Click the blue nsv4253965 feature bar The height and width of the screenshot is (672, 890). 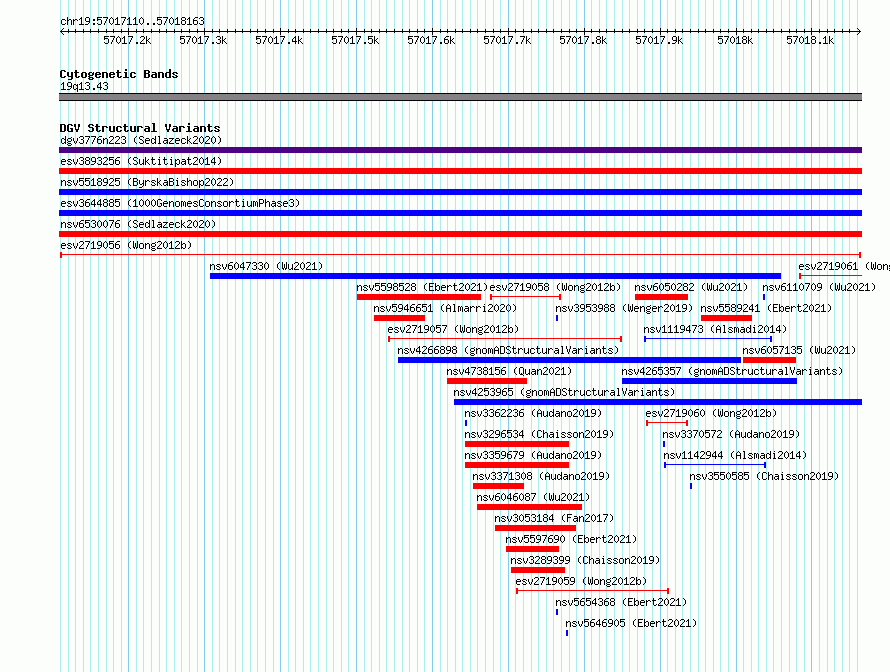658,402
